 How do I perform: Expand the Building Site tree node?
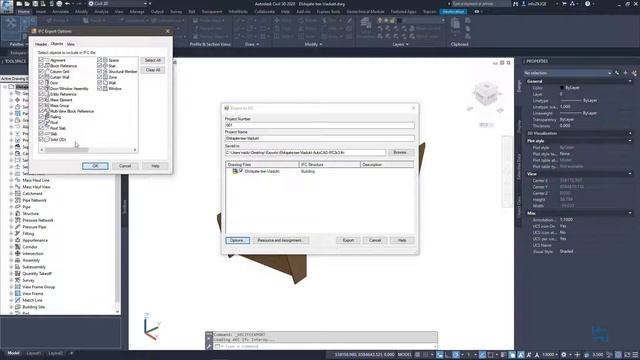(11, 307)
